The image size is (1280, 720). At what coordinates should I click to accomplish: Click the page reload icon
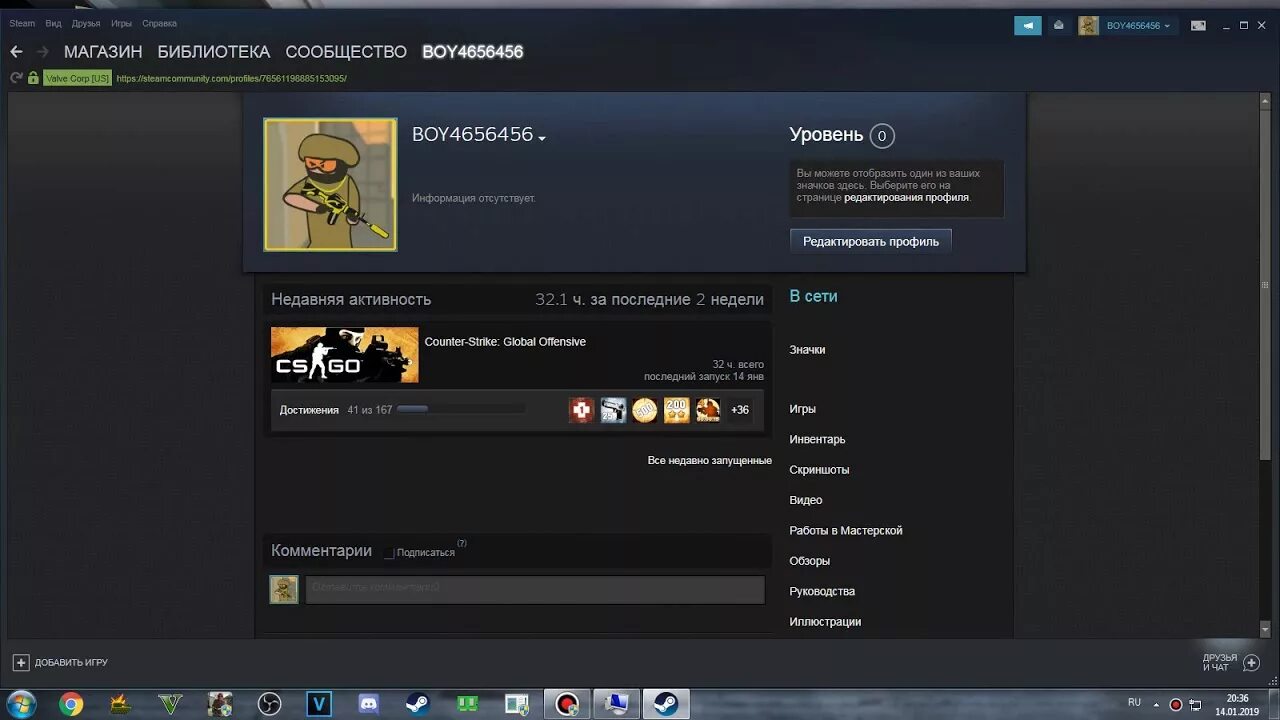[16, 78]
